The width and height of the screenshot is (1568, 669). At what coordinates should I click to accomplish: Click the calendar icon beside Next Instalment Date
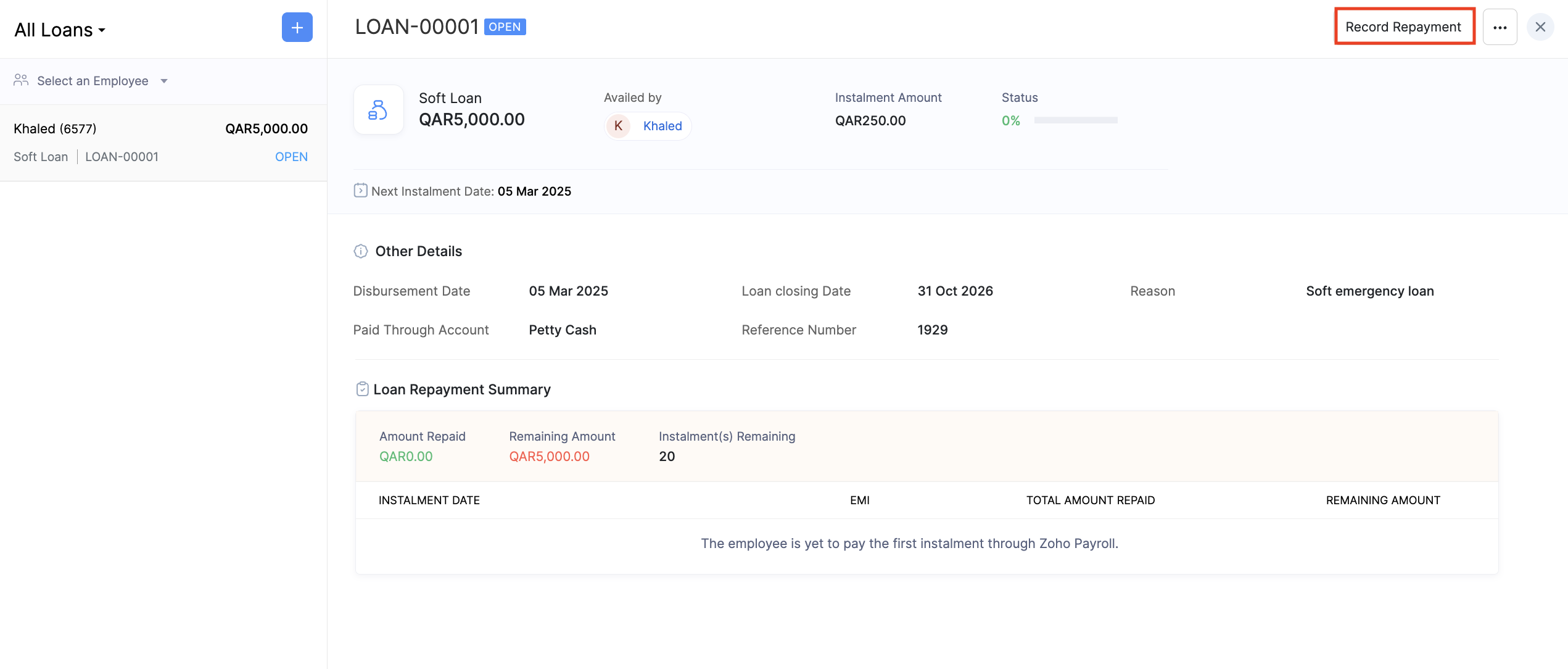click(360, 191)
